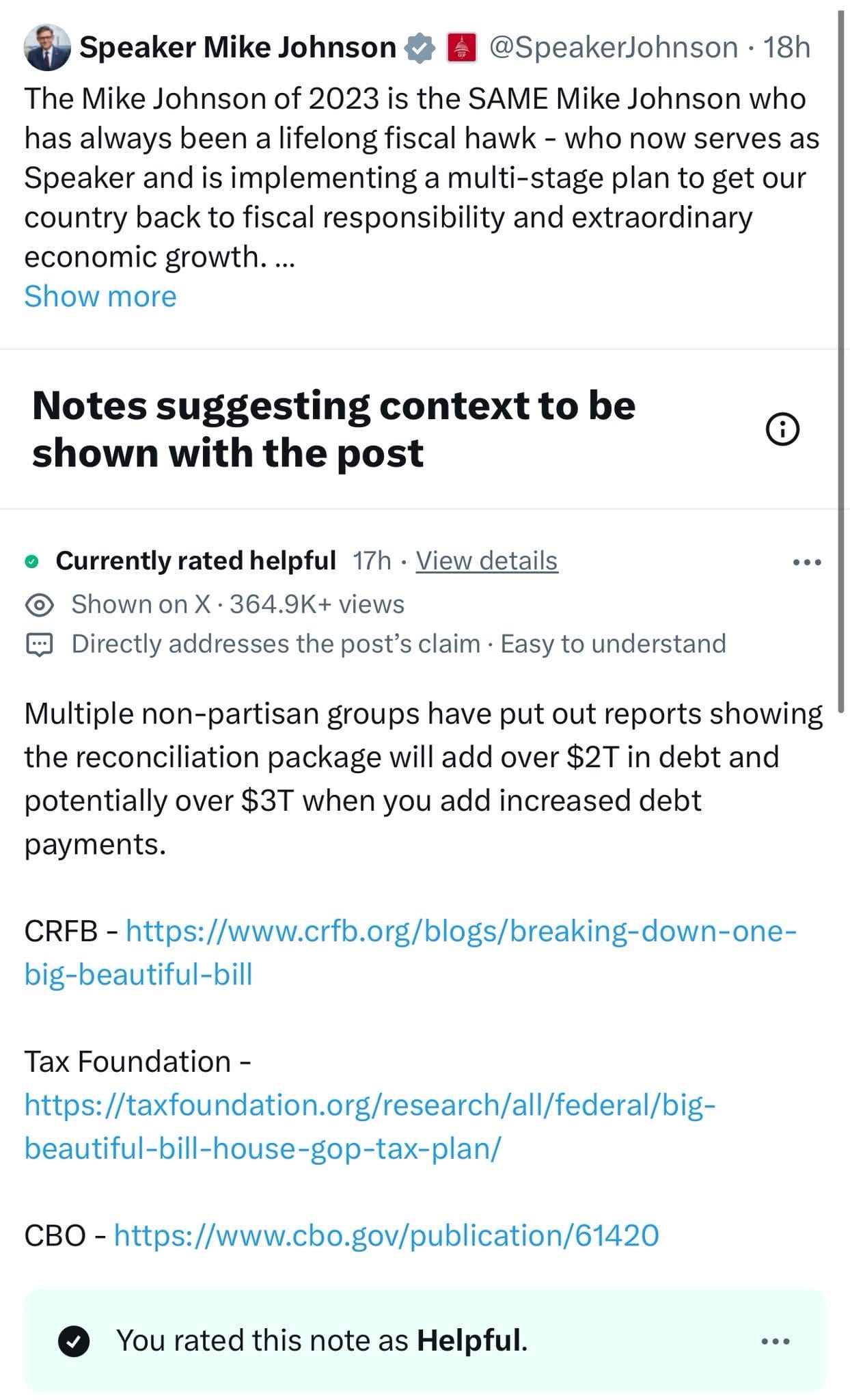The height and width of the screenshot is (1400, 850).
Task: Click the green rated-helpful status dot
Action: coord(31,562)
